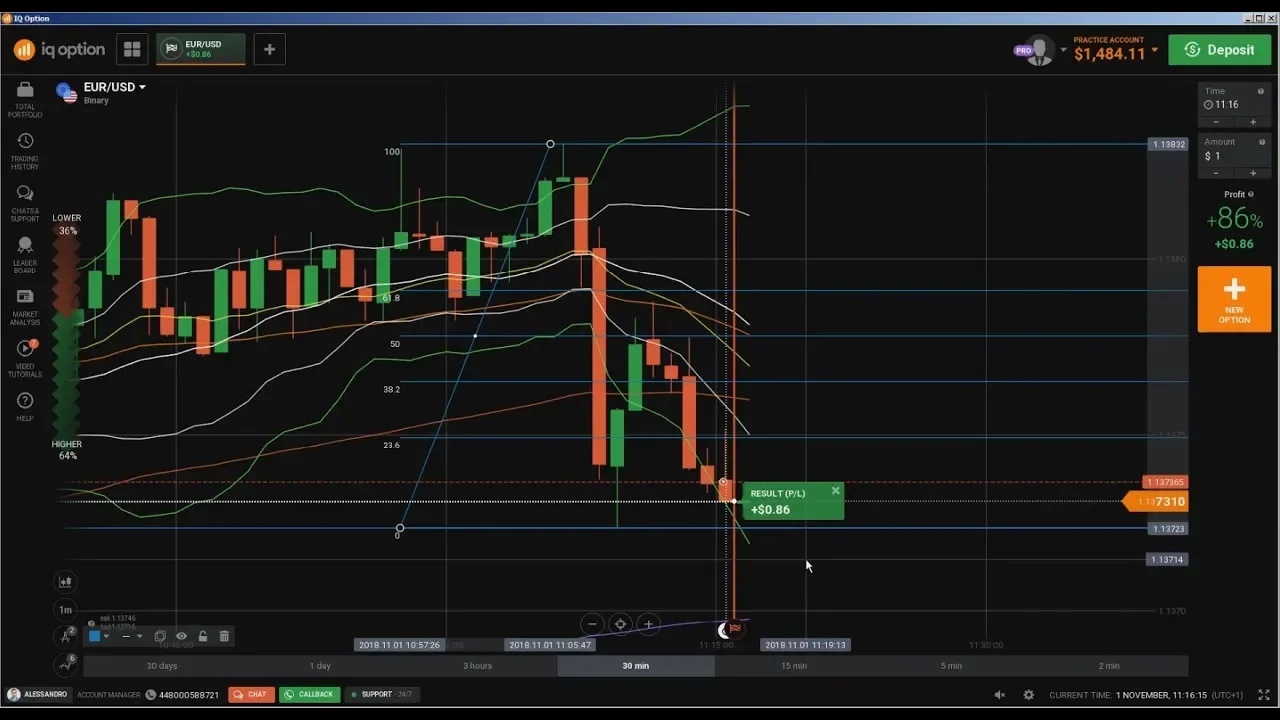Open the Leader Board sidebar icon
The height and width of the screenshot is (720, 1280).
pos(25,255)
